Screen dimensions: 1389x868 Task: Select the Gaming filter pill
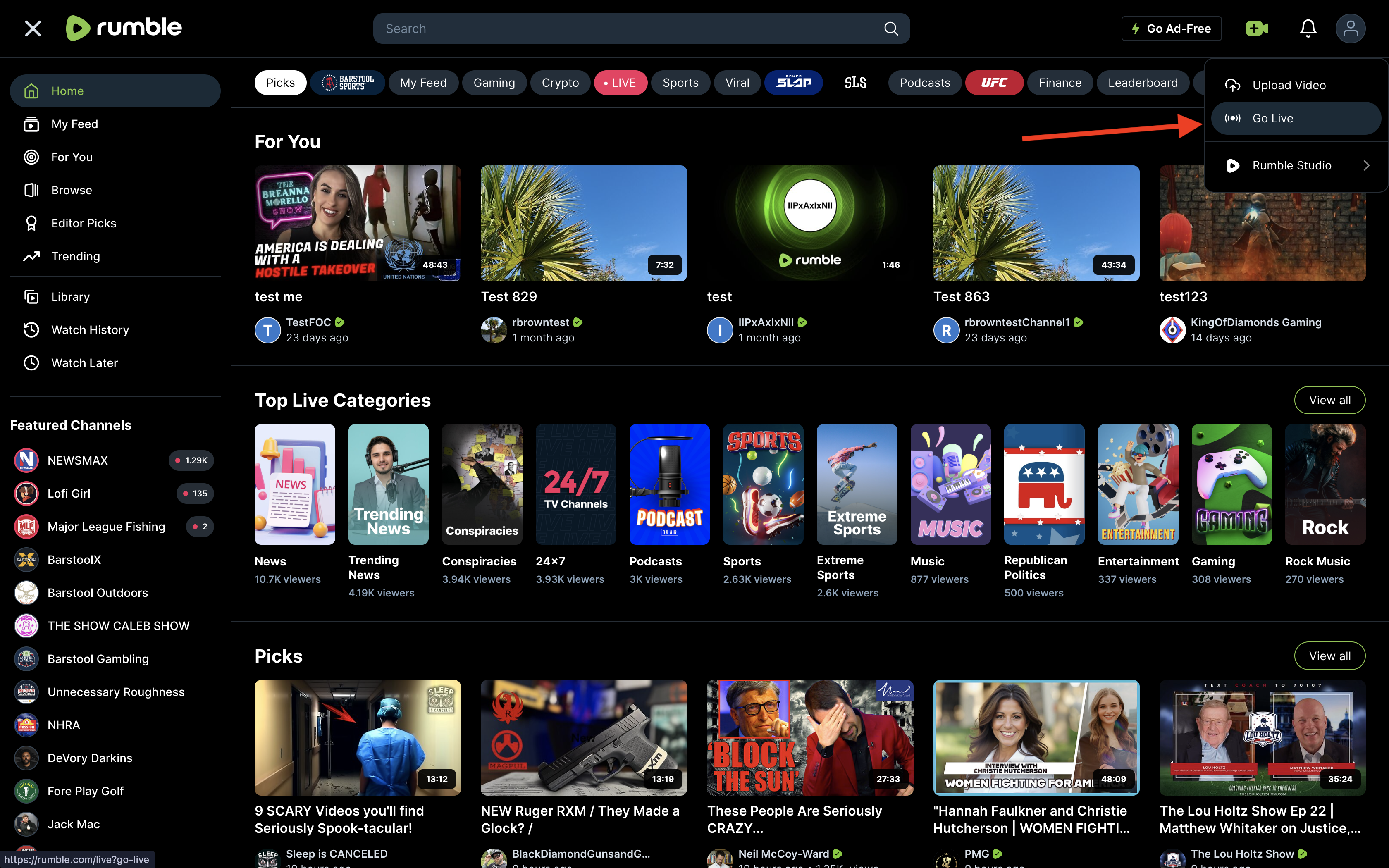tap(494, 83)
